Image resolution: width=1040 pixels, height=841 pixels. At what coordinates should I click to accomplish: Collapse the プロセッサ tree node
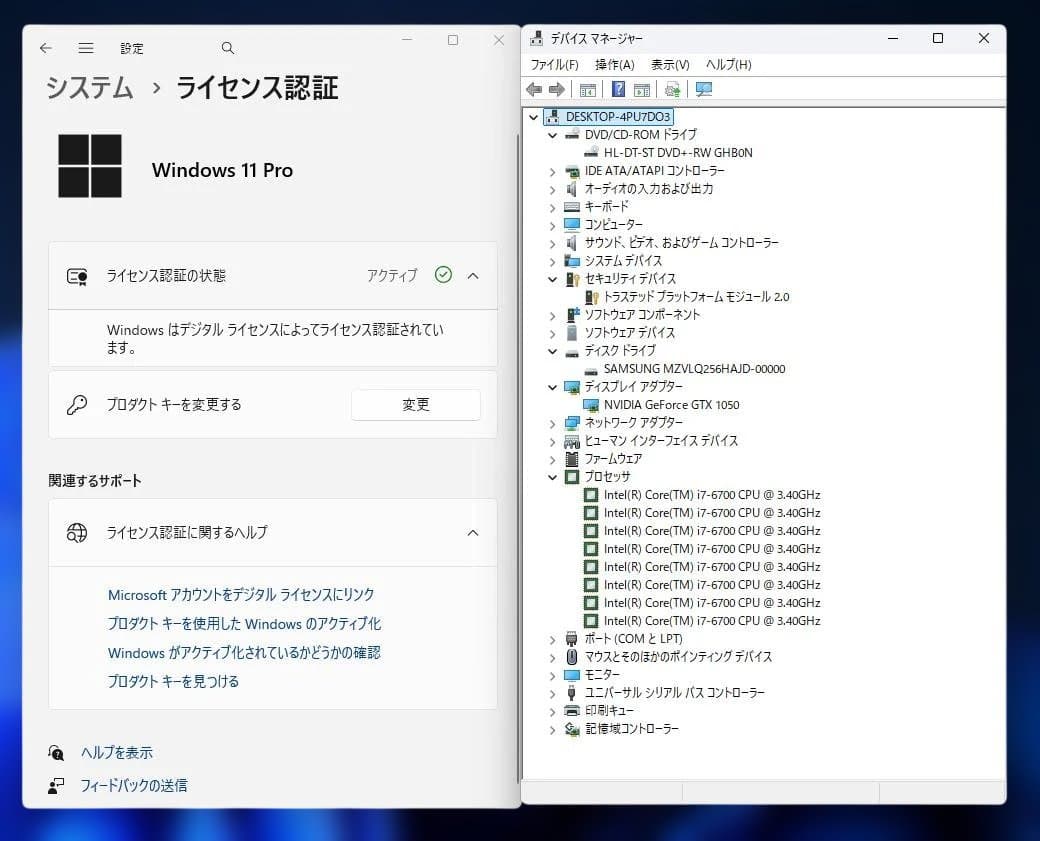[553, 477]
